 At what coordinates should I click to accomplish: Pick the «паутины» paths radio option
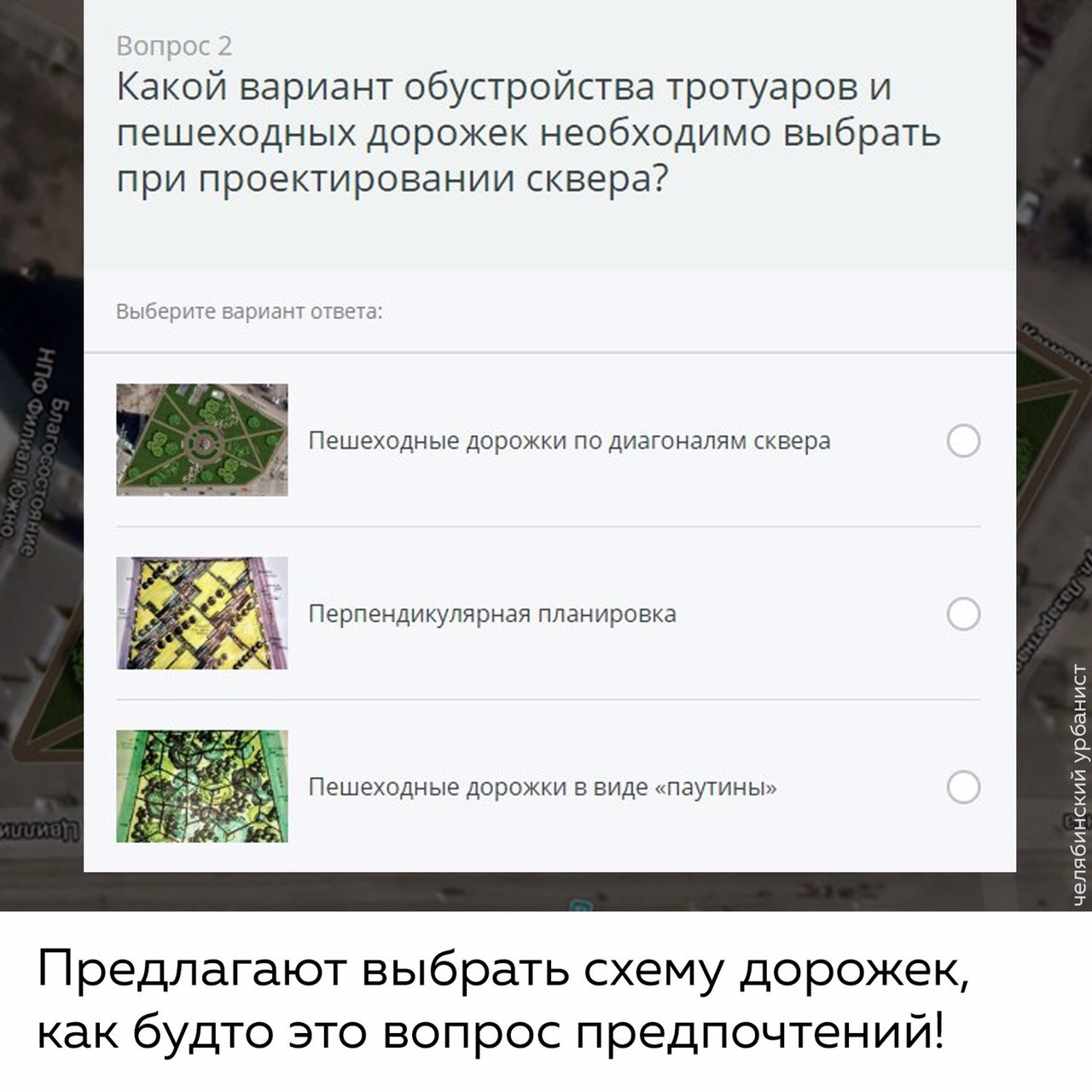963,787
